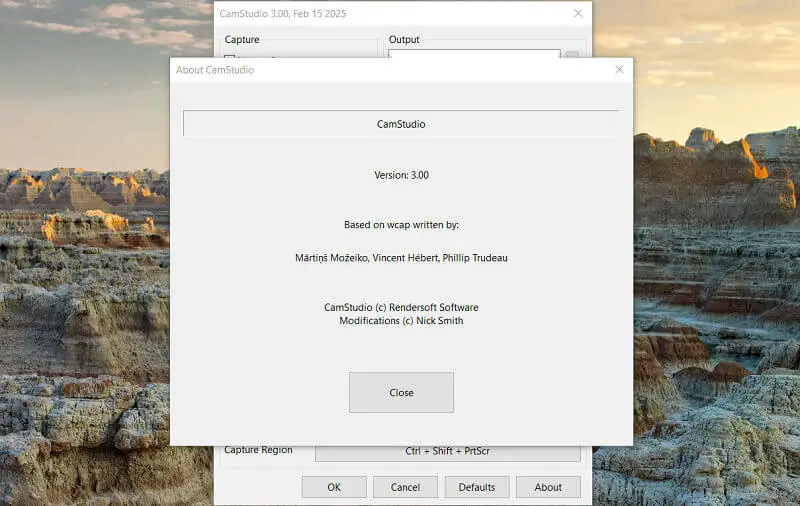Click the X on About CamStudio title bar
800x506 pixels.
619,70
